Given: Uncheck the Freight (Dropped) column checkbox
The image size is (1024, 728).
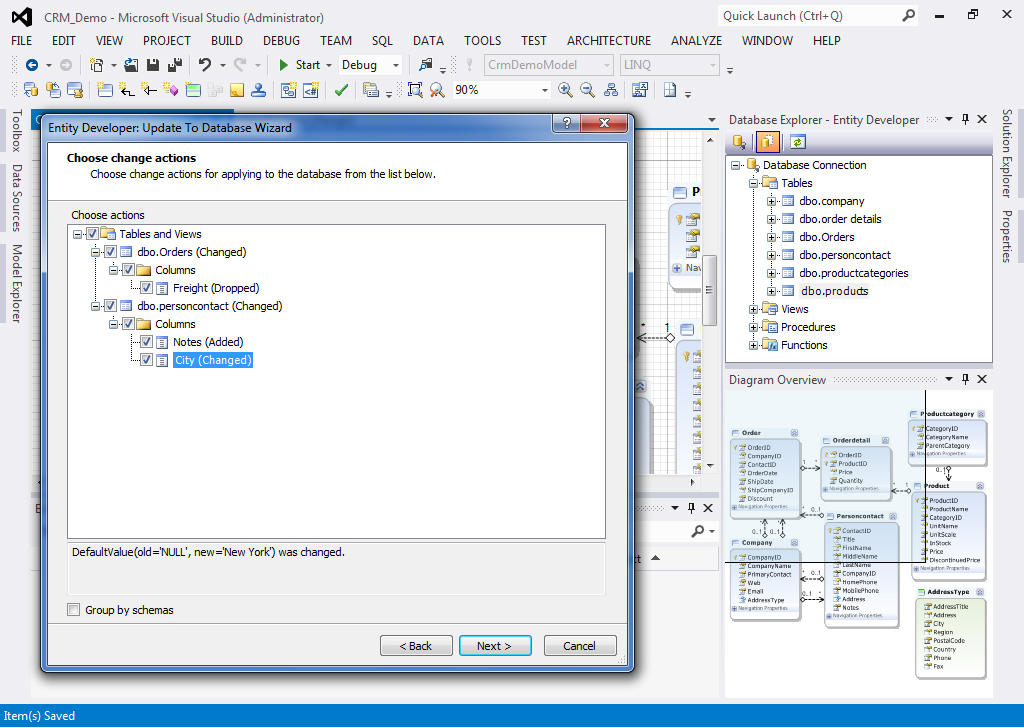Looking at the screenshot, I should pos(147,288).
